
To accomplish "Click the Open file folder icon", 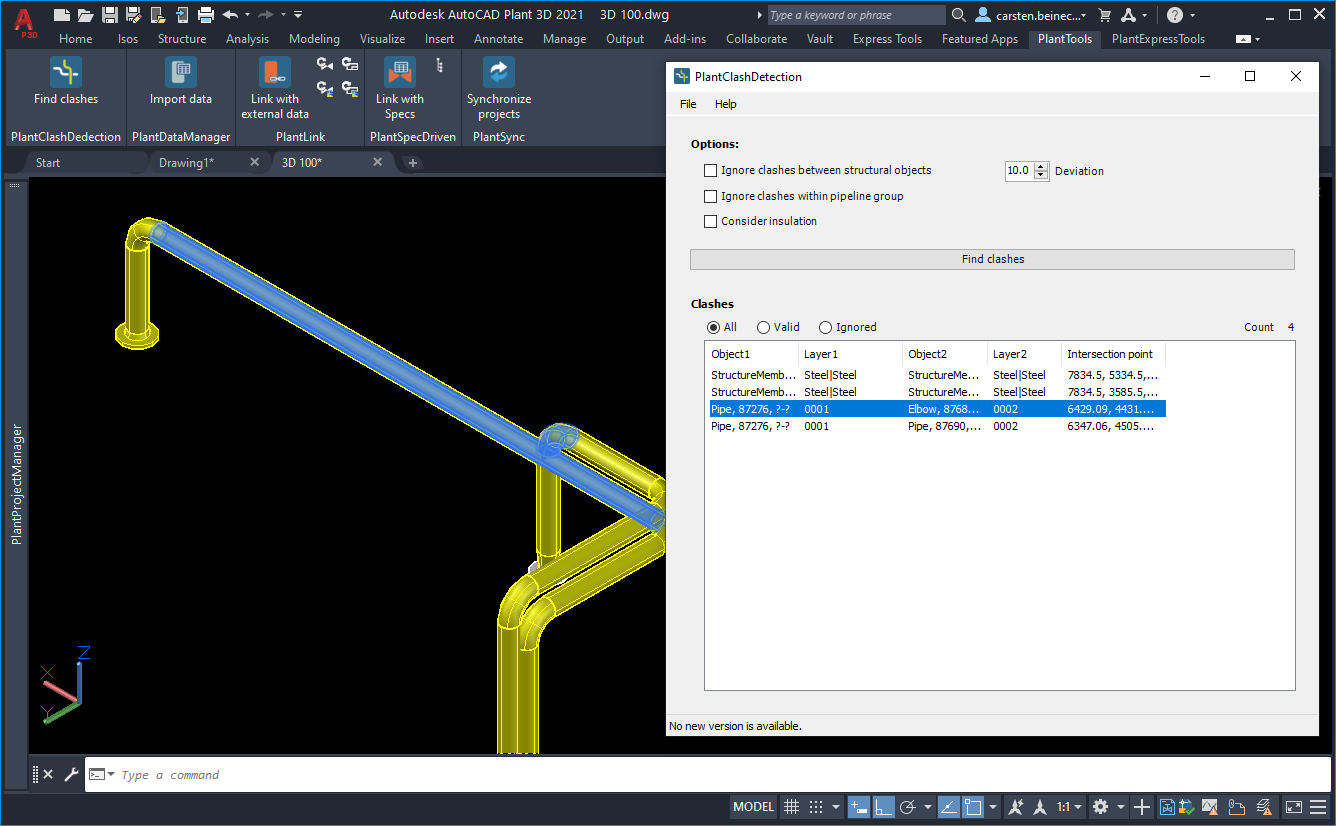I will [86, 15].
